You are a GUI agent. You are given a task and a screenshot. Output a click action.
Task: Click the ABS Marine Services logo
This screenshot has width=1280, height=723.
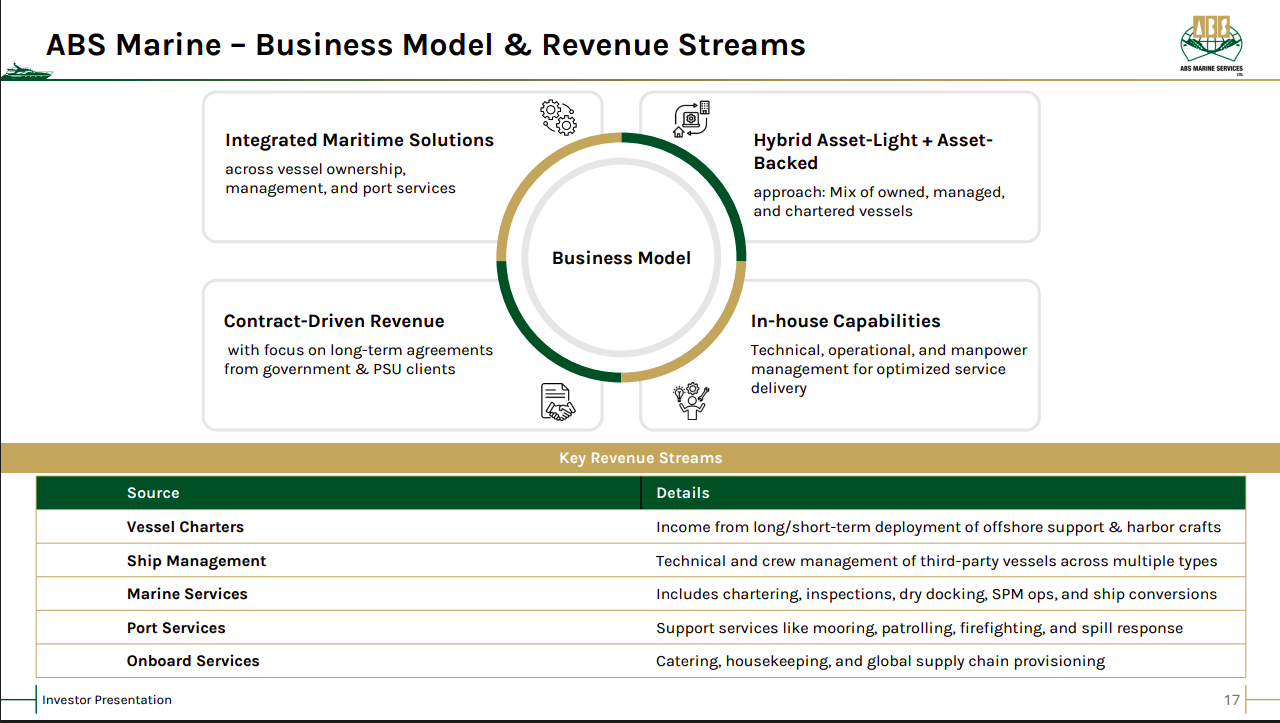[x=1211, y=46]
